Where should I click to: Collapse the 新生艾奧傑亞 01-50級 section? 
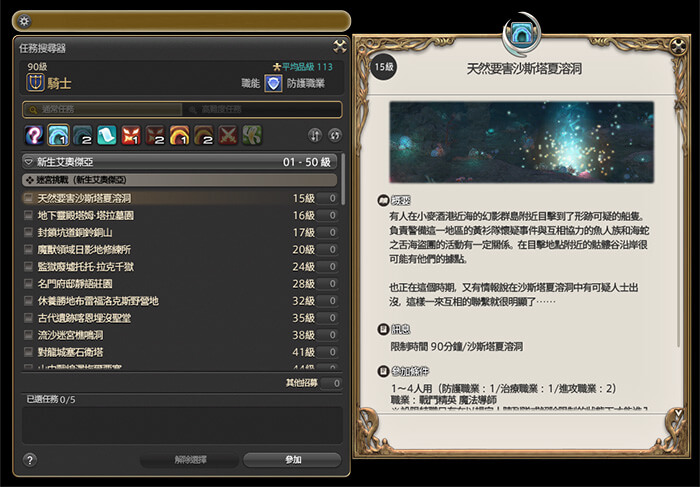179,162
